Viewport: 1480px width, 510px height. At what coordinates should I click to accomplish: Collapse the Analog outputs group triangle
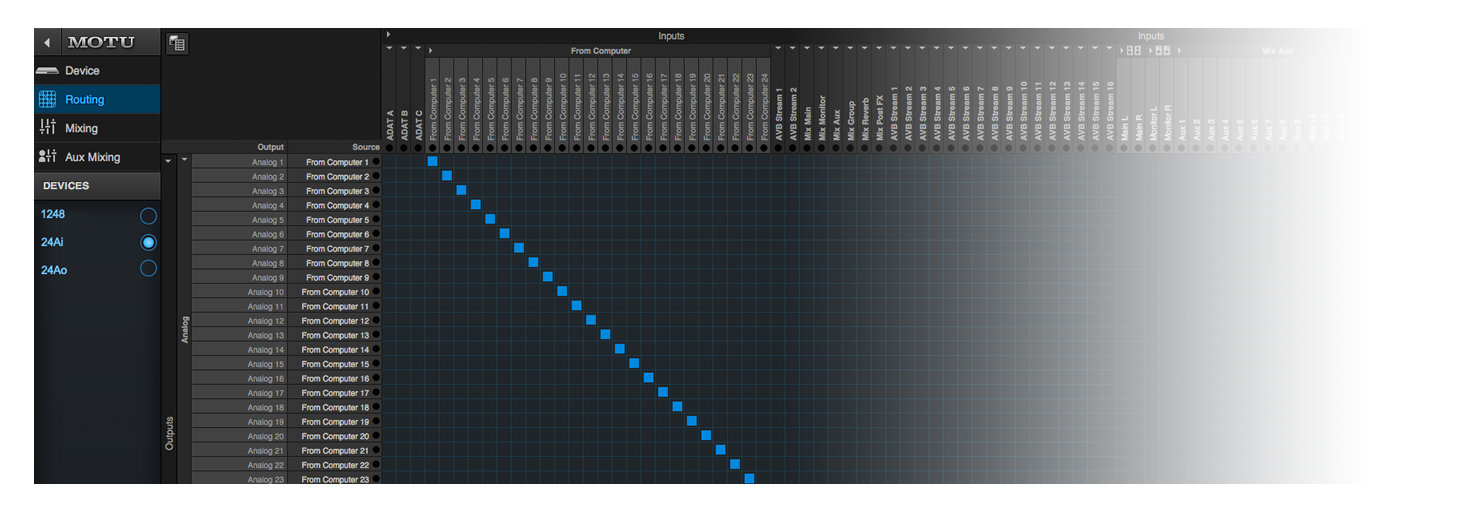pos(184,160)
